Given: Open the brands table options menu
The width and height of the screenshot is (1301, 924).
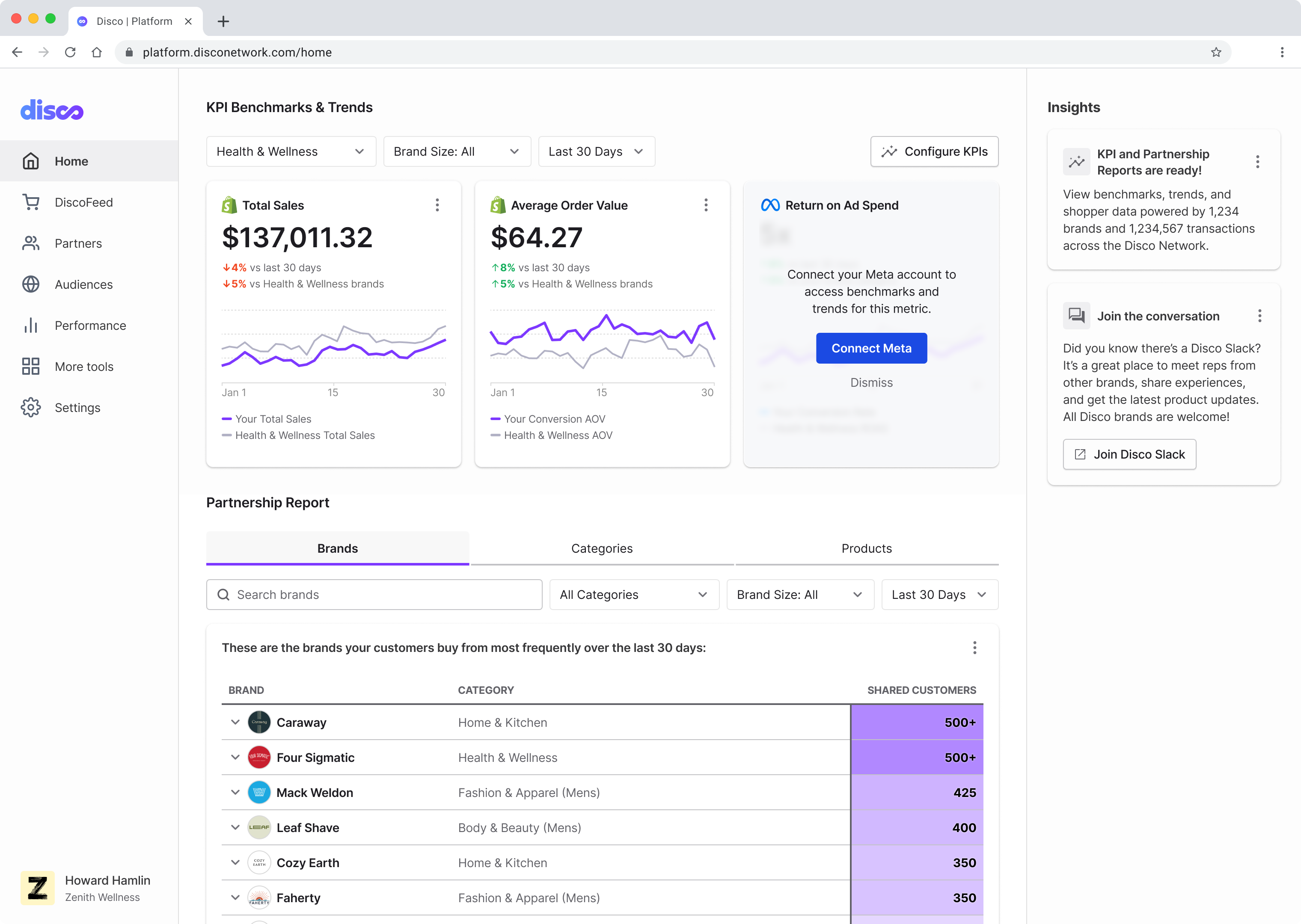Looking at the screenshot, I should [974, 648].
